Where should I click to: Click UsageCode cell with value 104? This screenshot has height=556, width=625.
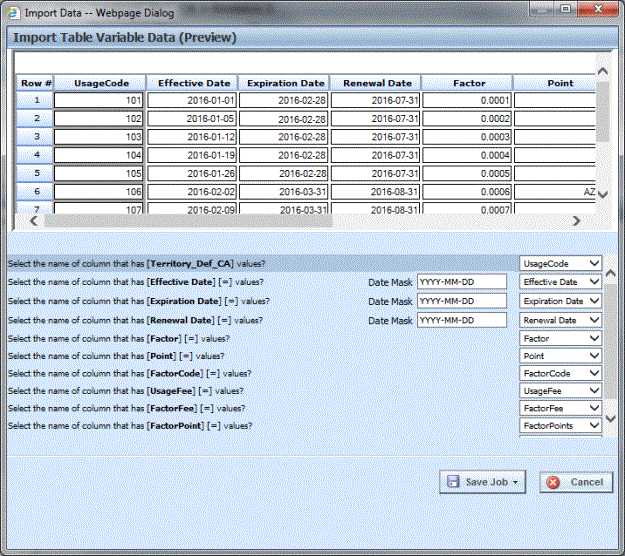(x=98, y=155)
